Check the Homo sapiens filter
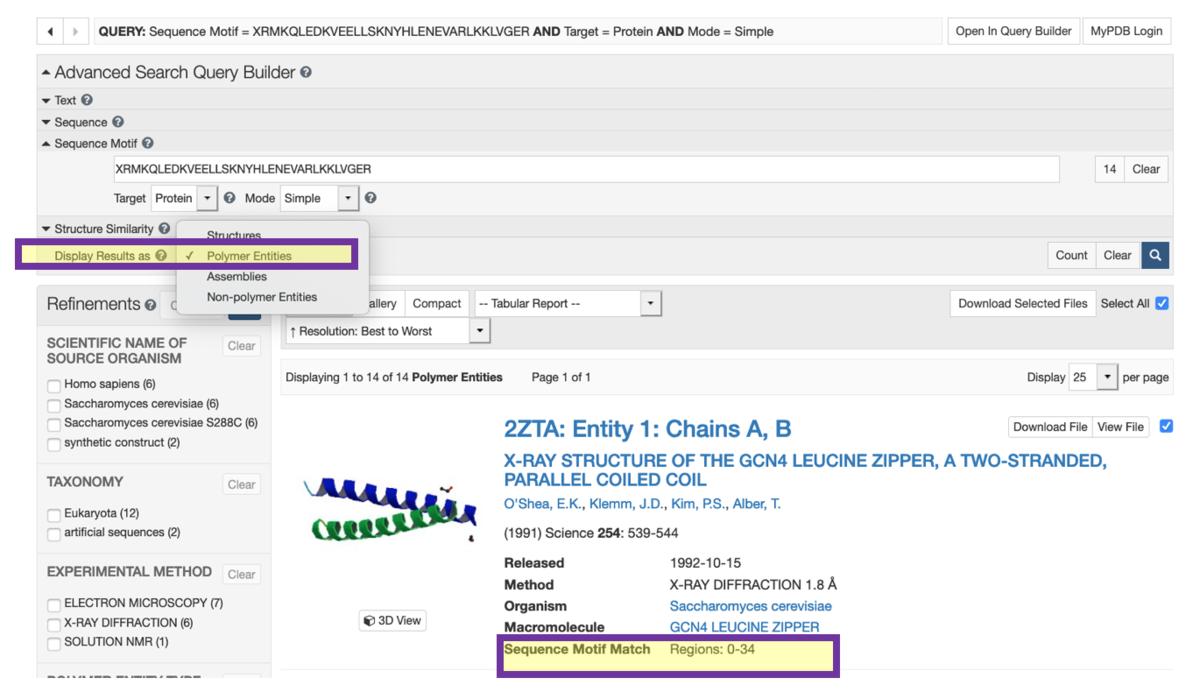 coord(54,385)
